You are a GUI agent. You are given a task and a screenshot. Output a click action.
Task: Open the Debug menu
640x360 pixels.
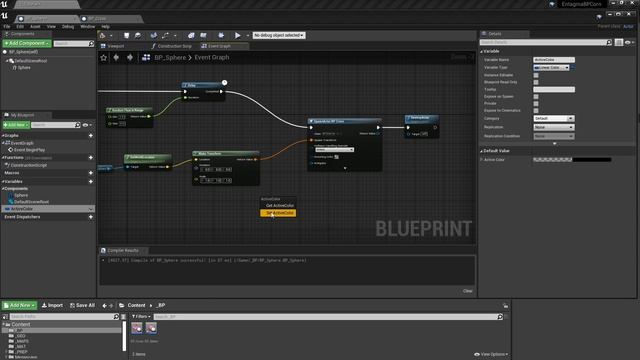coord(68,27)
